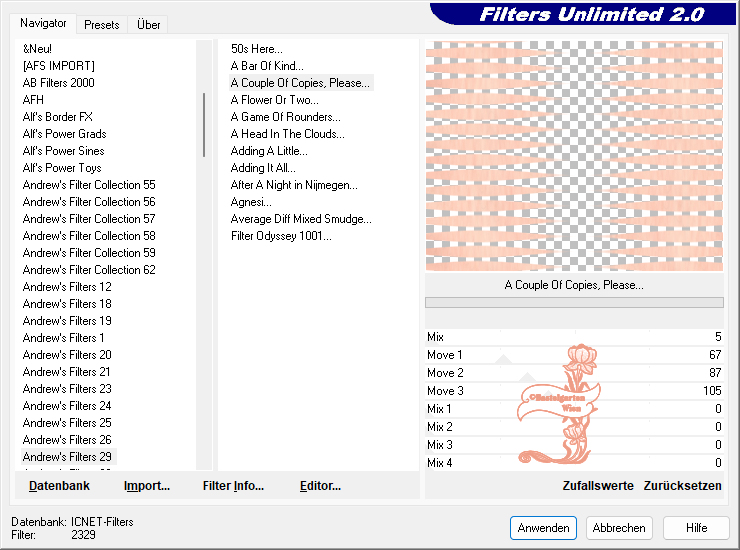Open Filter Info...
The height and width of the screenshot is (550, 740).
click(x=233, y=486)
